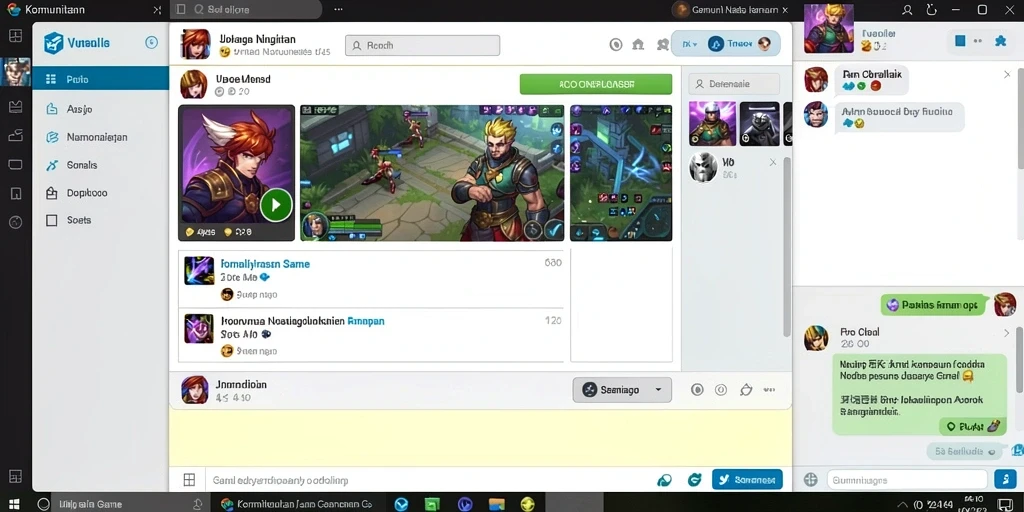Select Pmio item in the sidebar
This screenshot has height=512, width=1024.
click(101, 79)
